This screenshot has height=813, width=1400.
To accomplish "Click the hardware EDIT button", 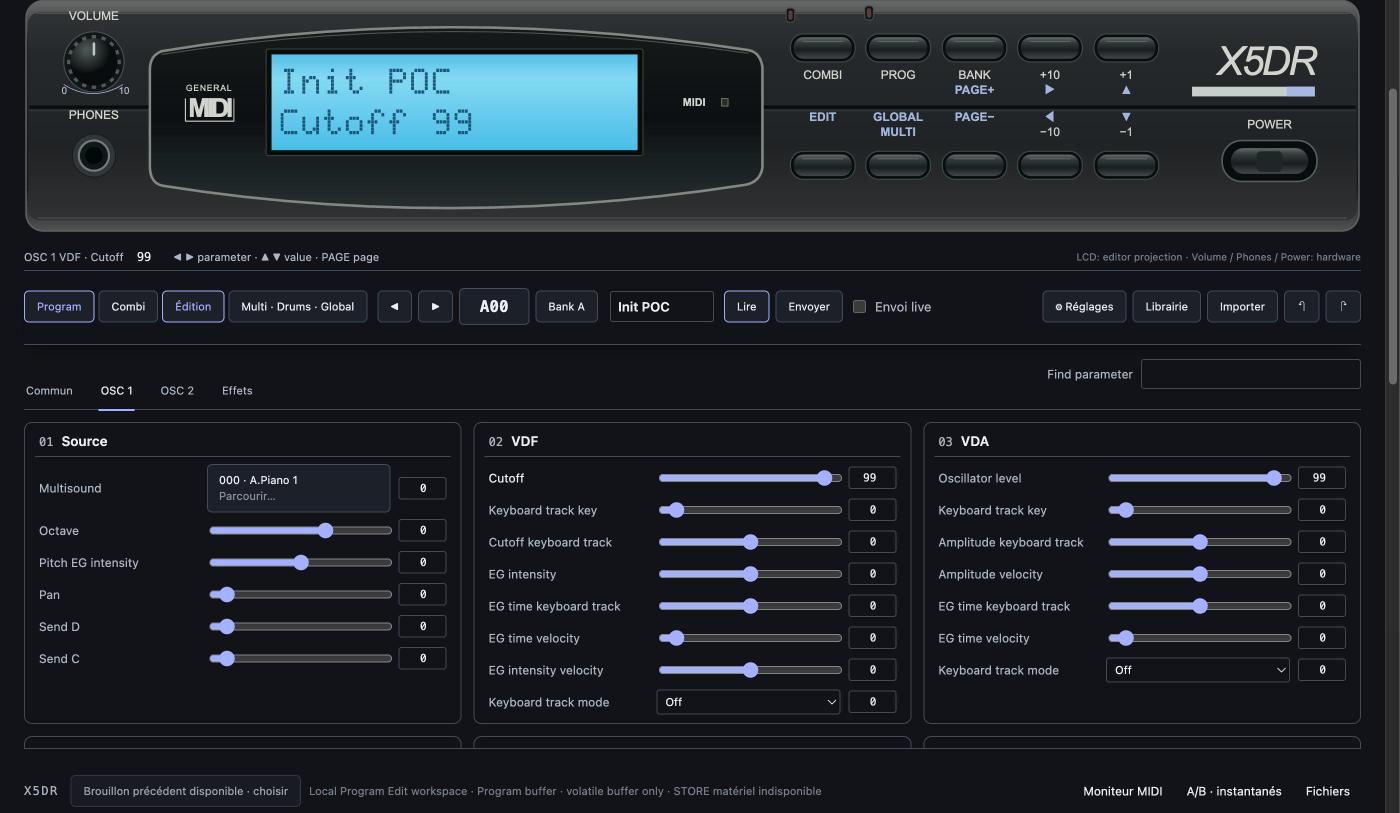I will tap(822, 165).
